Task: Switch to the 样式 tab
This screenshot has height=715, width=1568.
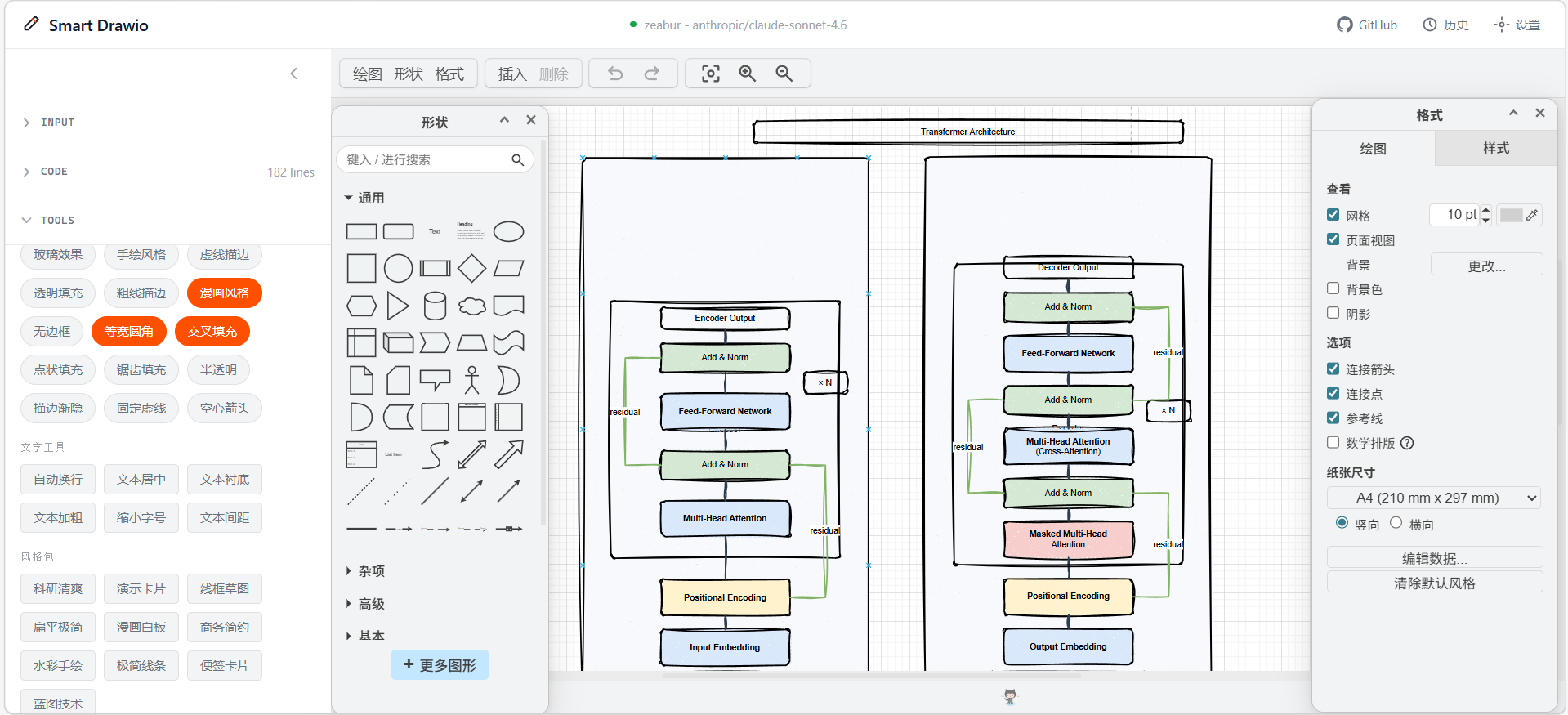Action: (x=1496, y=149)
